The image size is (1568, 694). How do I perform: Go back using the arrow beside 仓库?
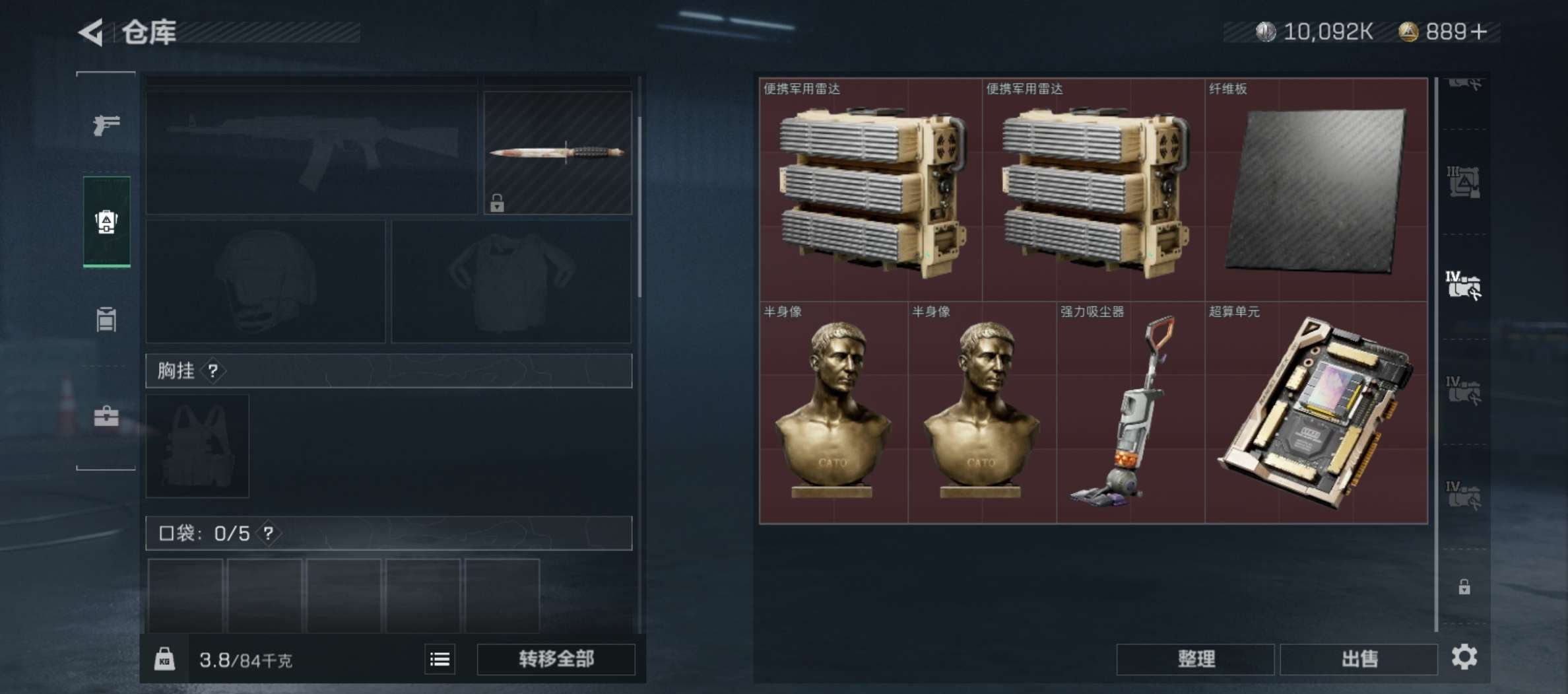tap(91, 32)
